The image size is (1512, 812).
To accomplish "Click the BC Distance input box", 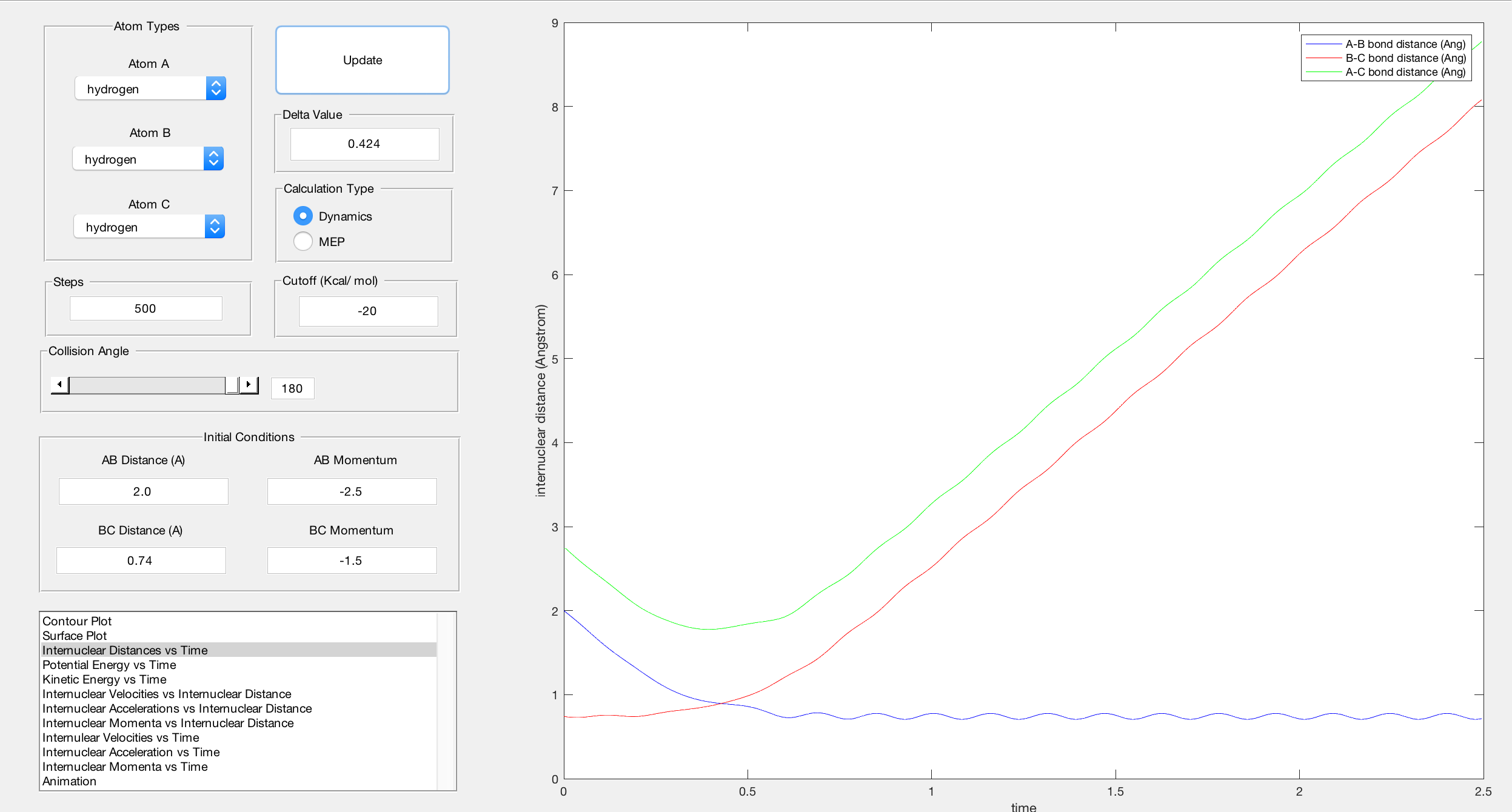I will point(141,561).
